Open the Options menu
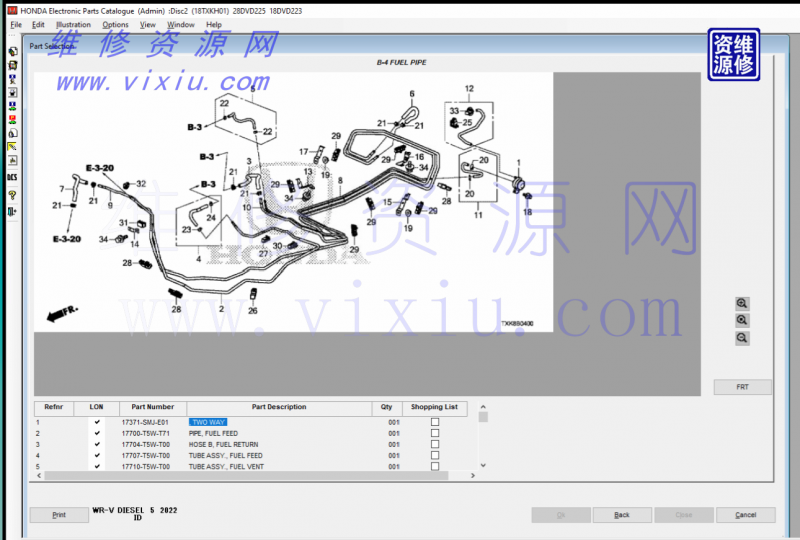Viewport: 800px width, 540px height. (115, 24)
